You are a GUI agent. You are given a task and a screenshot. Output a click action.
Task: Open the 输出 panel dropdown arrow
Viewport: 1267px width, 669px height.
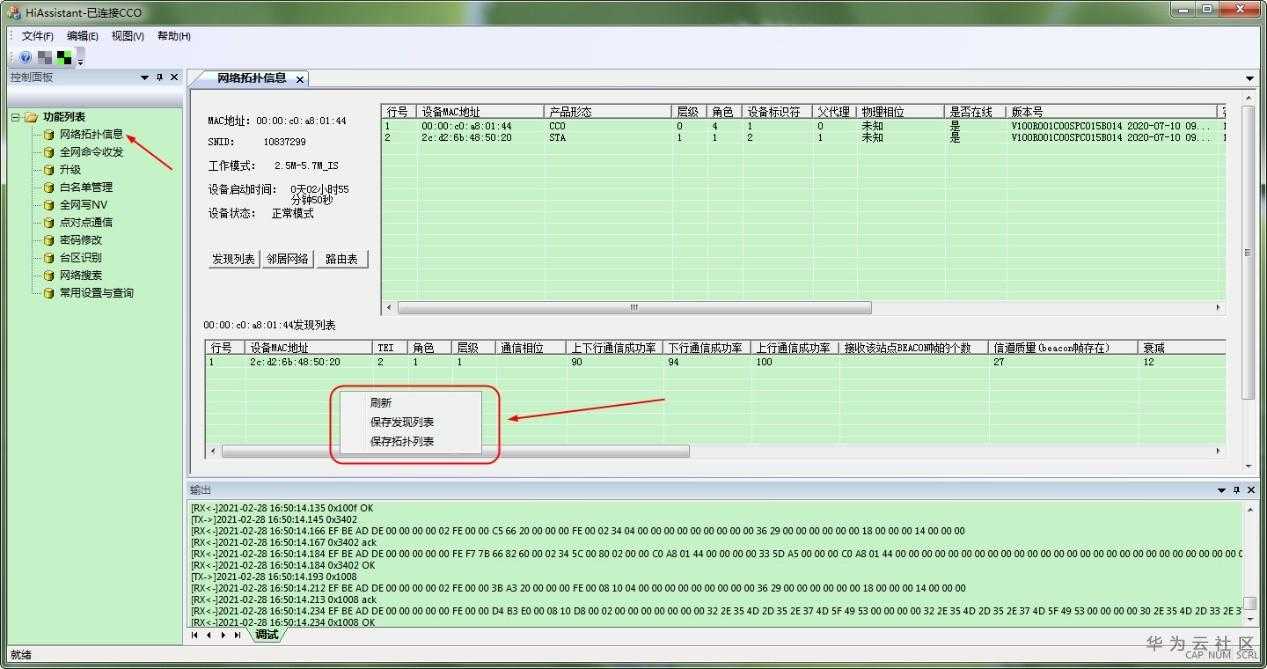click(1222, 490)
